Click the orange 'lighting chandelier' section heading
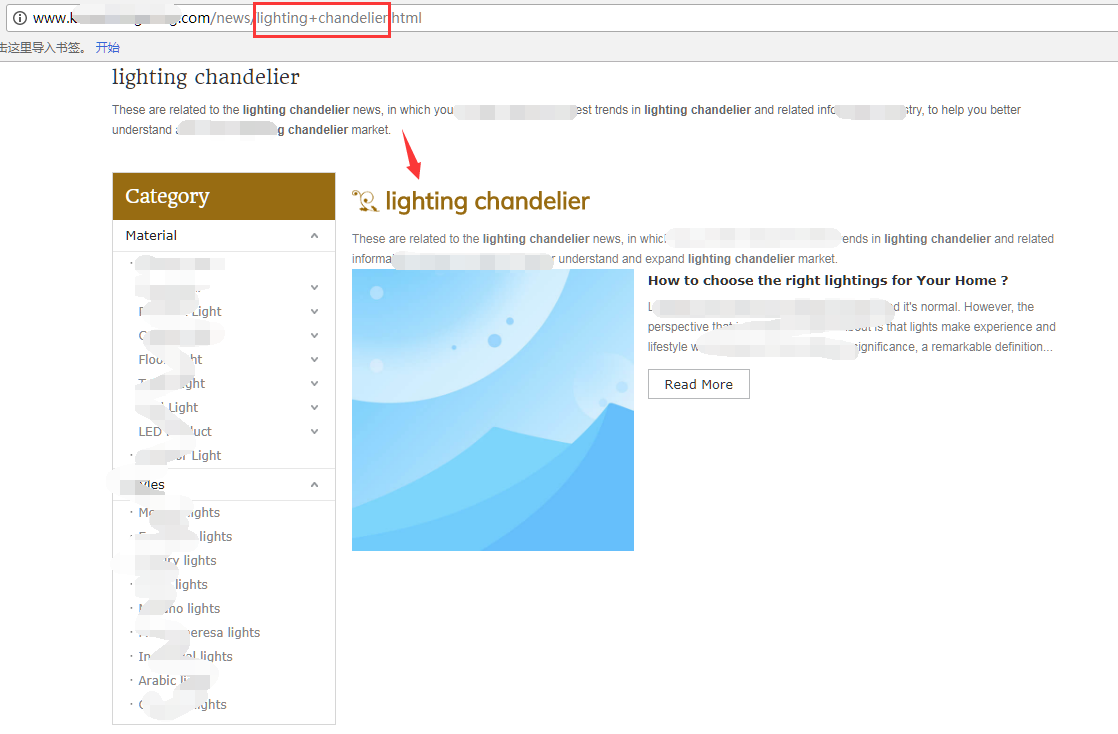The width and height of the screenshot is (1118, 734). pyautogui.click(x=487, y=201)
